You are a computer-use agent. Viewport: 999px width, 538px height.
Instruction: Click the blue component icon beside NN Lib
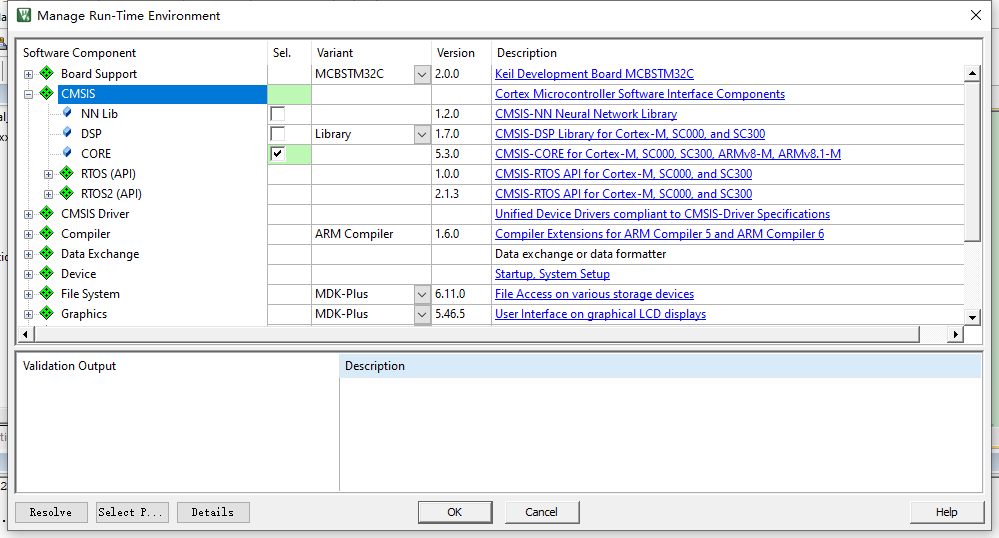tap(67, 113)
